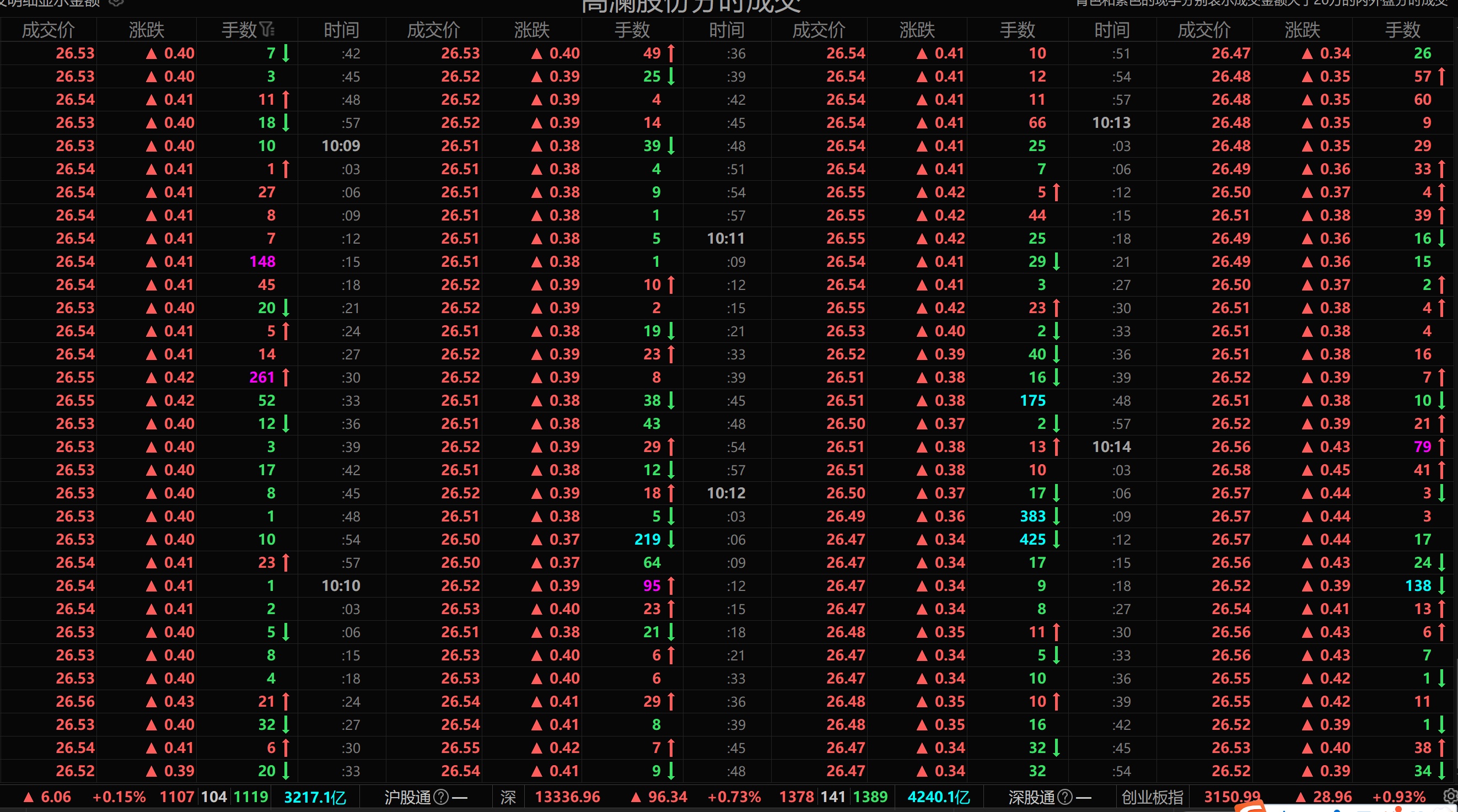Click the up arrow beside 261 手数
This screenshot has width=1458, height=812.
click(286, 377)
